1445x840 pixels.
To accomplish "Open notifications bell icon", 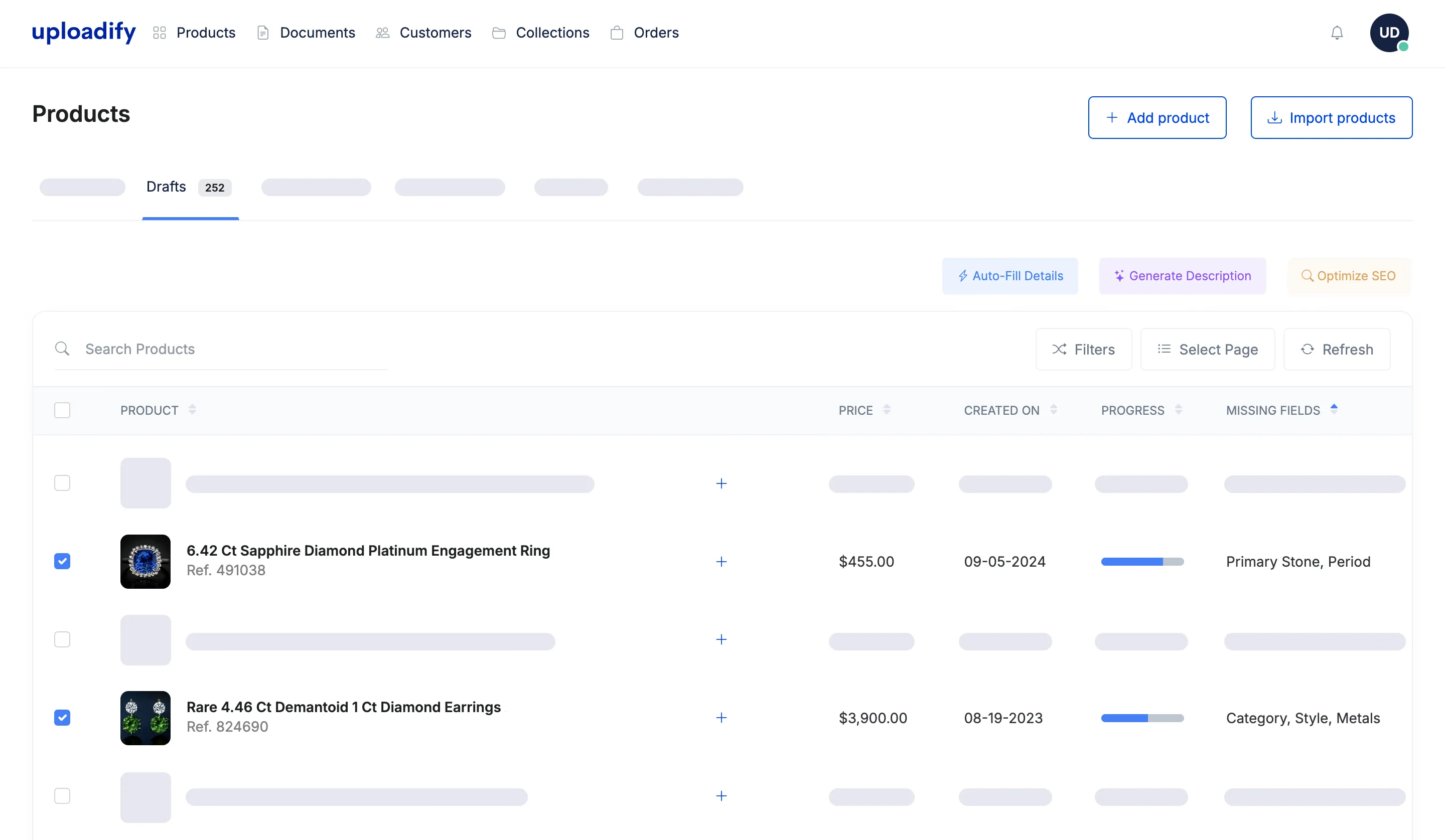I will point(1337,33).
